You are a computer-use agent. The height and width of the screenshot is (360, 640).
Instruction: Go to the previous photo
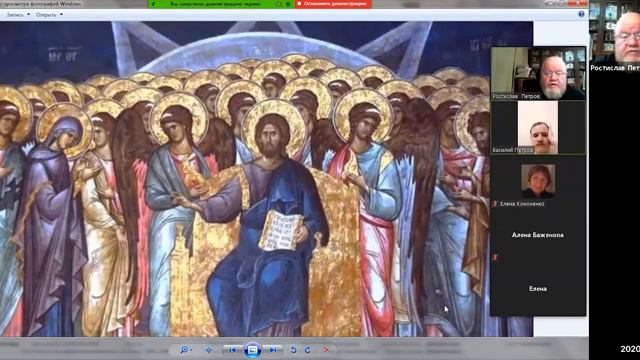233,350
